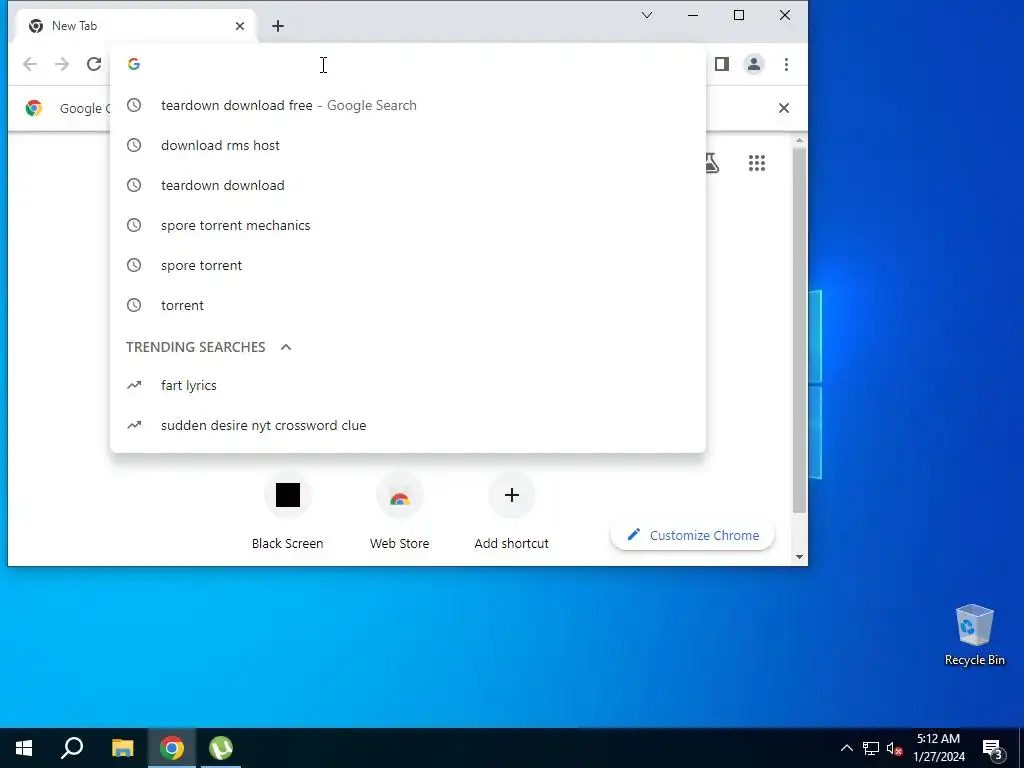Click the muted volume icon in the tray

[x=894, y=748]
